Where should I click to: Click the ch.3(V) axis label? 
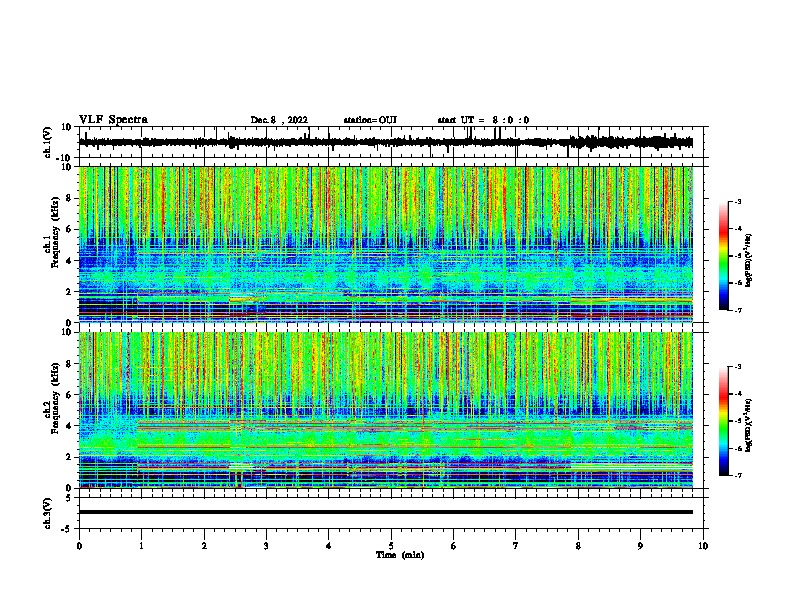(x=48, y=514)
